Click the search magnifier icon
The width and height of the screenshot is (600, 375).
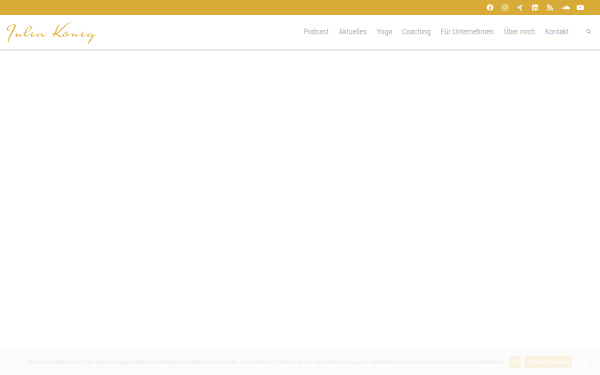pos(589,32)
